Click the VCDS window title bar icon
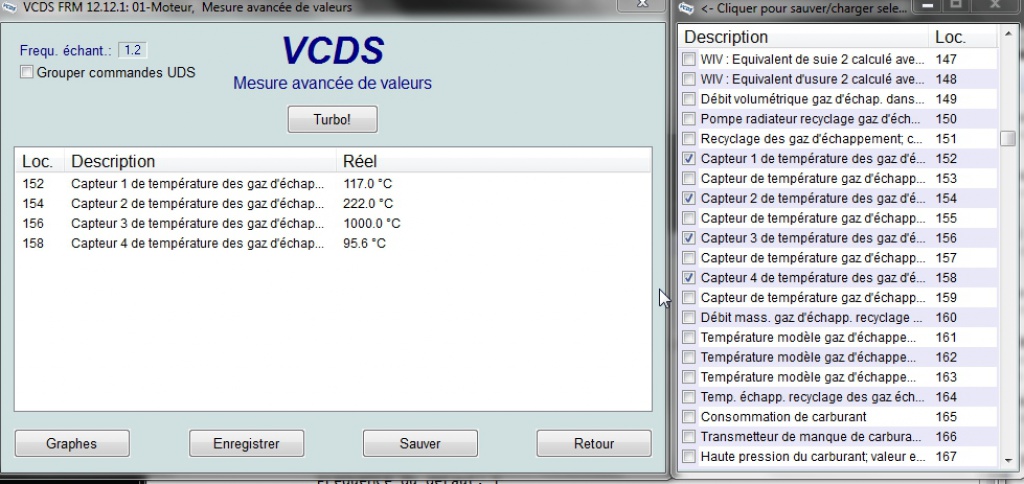Image resolution: width=1024 pixels, height=484 pixels. 10,7
